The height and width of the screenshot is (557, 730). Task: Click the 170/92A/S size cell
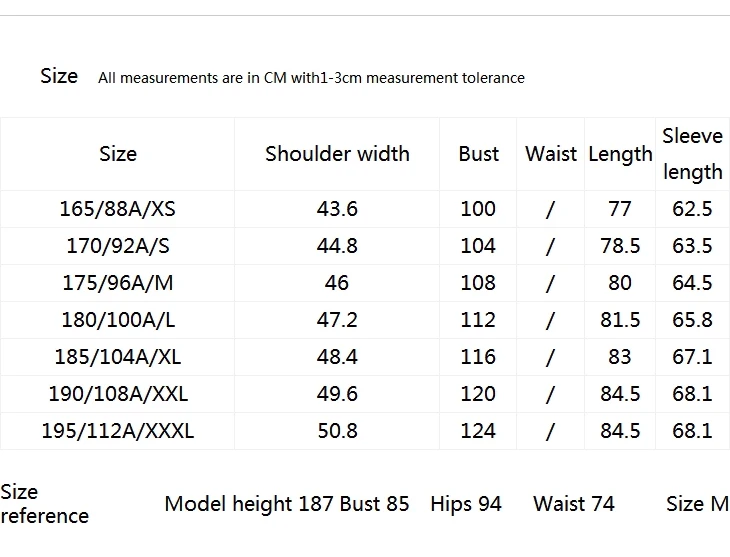click(118, 246)
